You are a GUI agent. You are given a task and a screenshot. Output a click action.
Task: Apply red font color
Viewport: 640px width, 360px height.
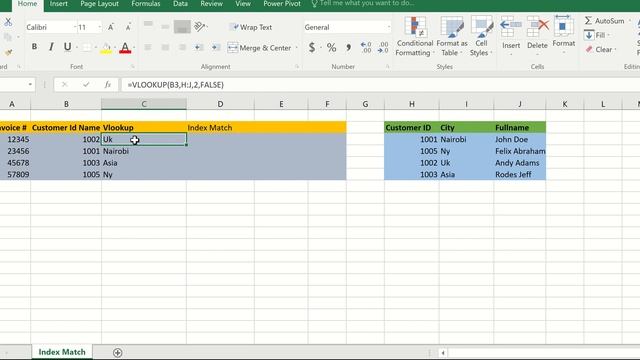(x=125, y=48)
